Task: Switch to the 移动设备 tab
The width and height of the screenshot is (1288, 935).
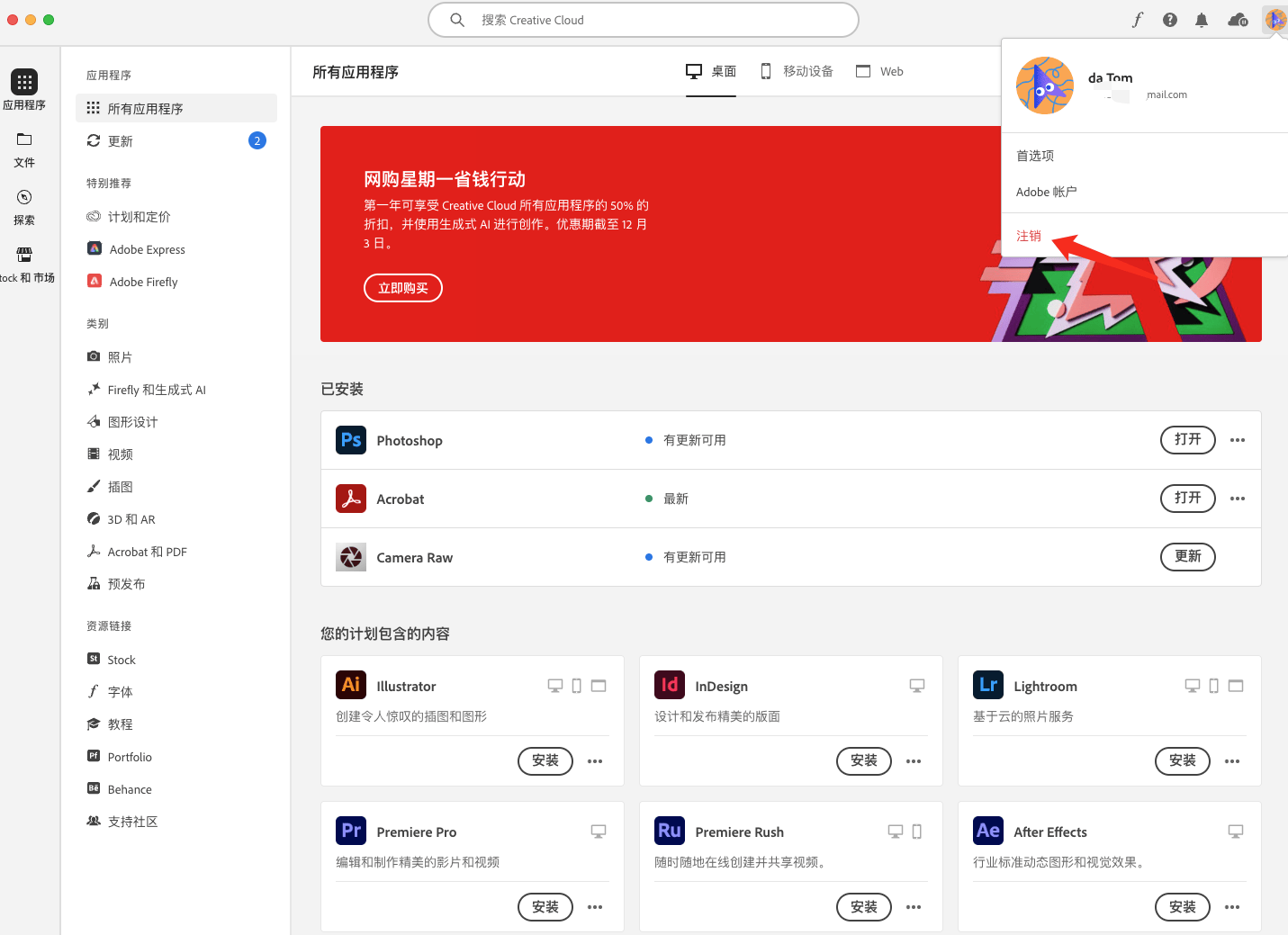Action: 797,71
